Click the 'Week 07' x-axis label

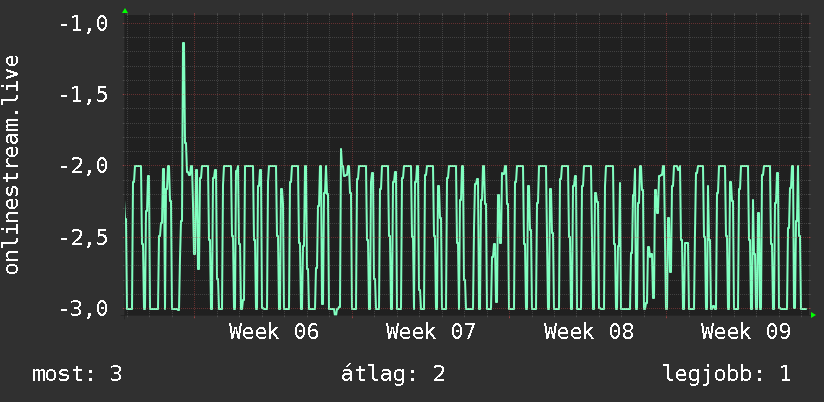431,332
